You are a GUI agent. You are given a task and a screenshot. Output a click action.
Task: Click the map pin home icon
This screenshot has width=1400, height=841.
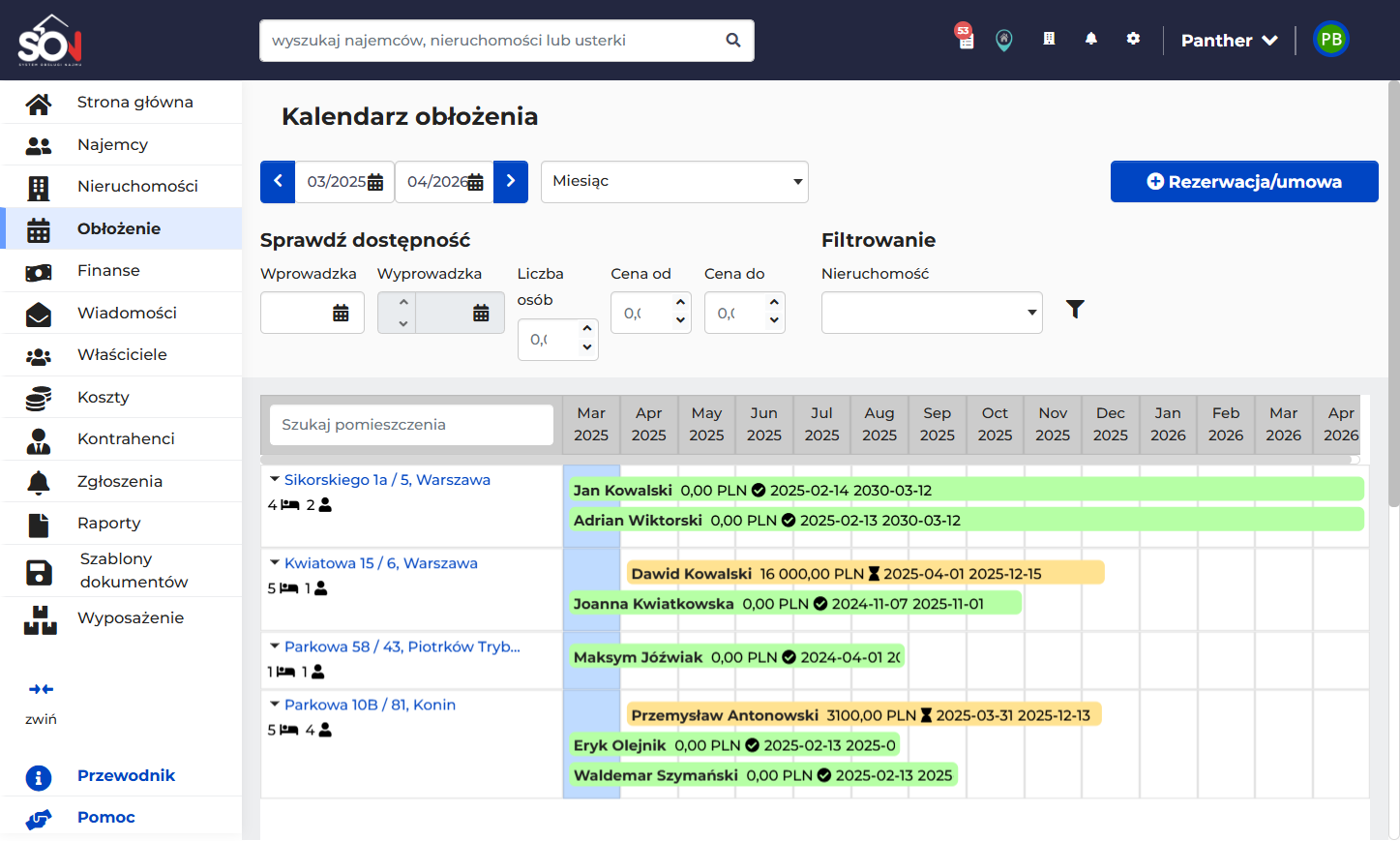click(x=1004, y=40)
